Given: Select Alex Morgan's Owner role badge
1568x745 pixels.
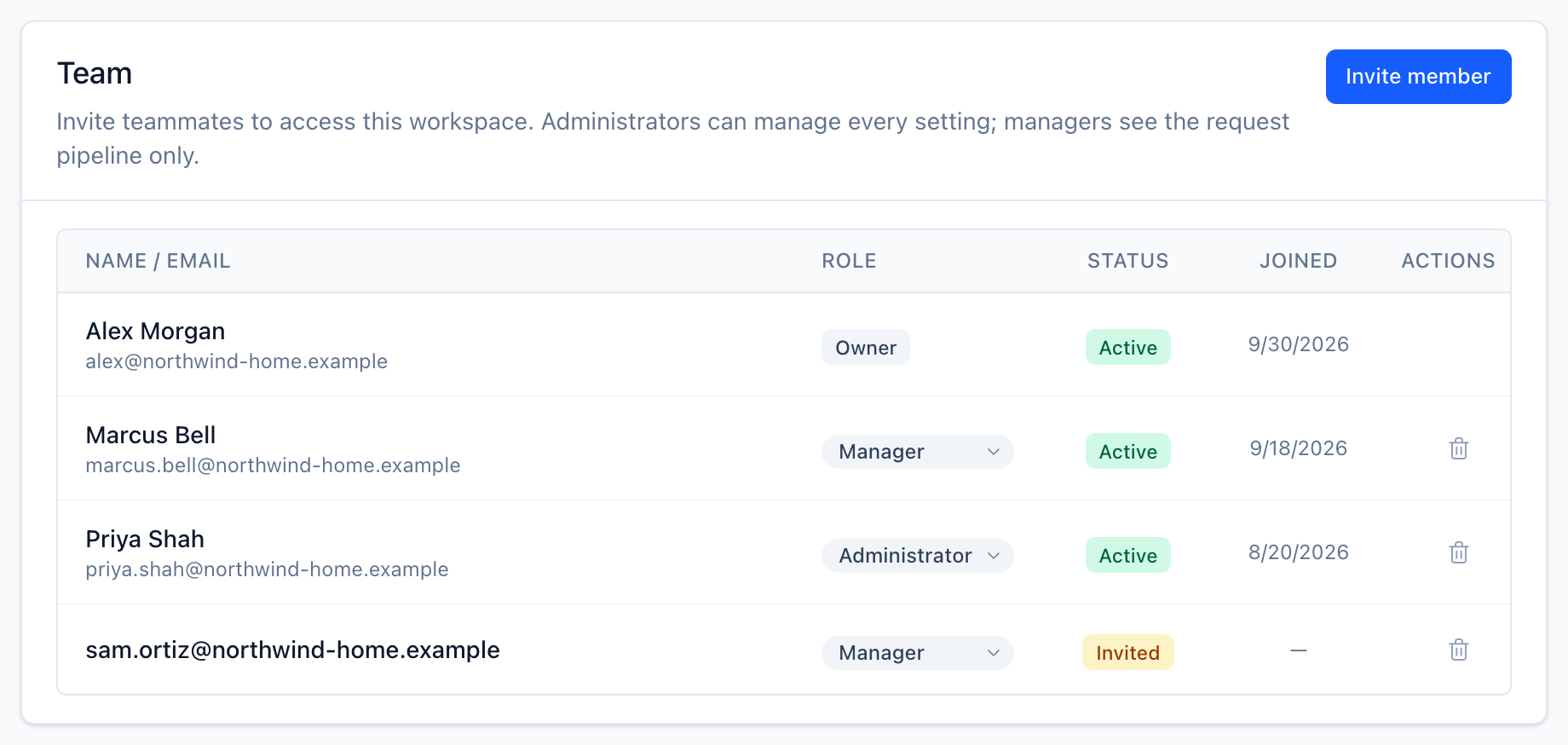Looking at the screenshot, I should click(865, 347).
